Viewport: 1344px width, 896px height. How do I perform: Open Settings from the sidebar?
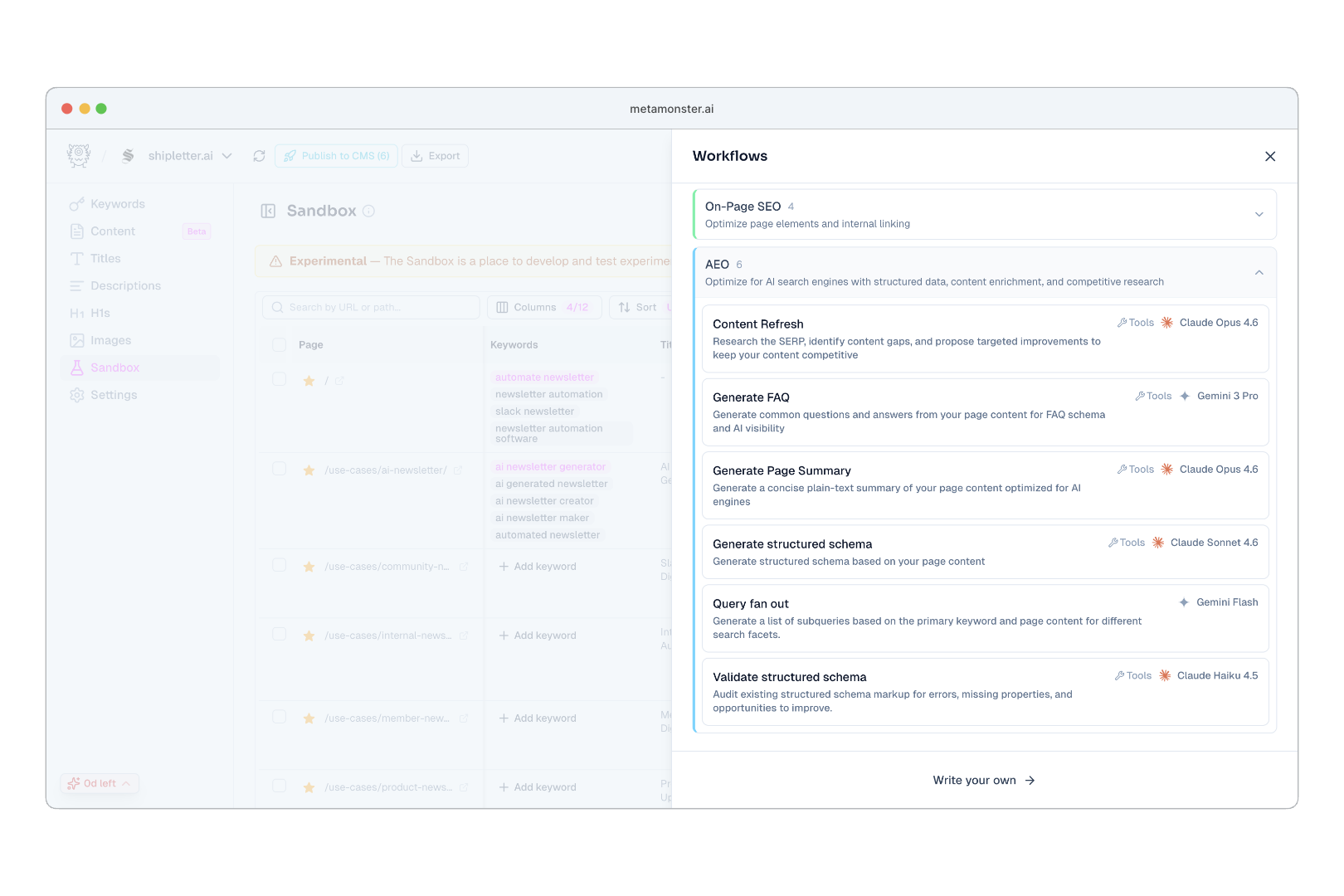click(113, 394)
